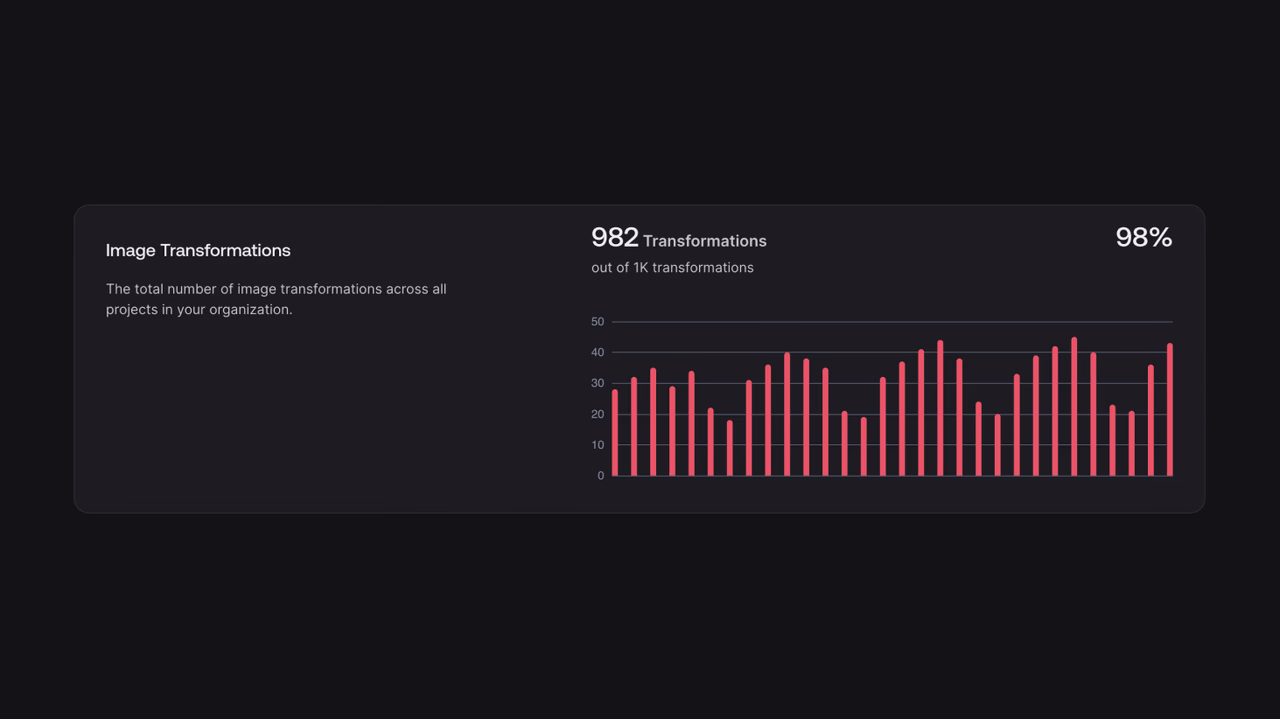Click the second bar from the left
This screenshot has height=719, width=1280.
[x=634, y=427]
